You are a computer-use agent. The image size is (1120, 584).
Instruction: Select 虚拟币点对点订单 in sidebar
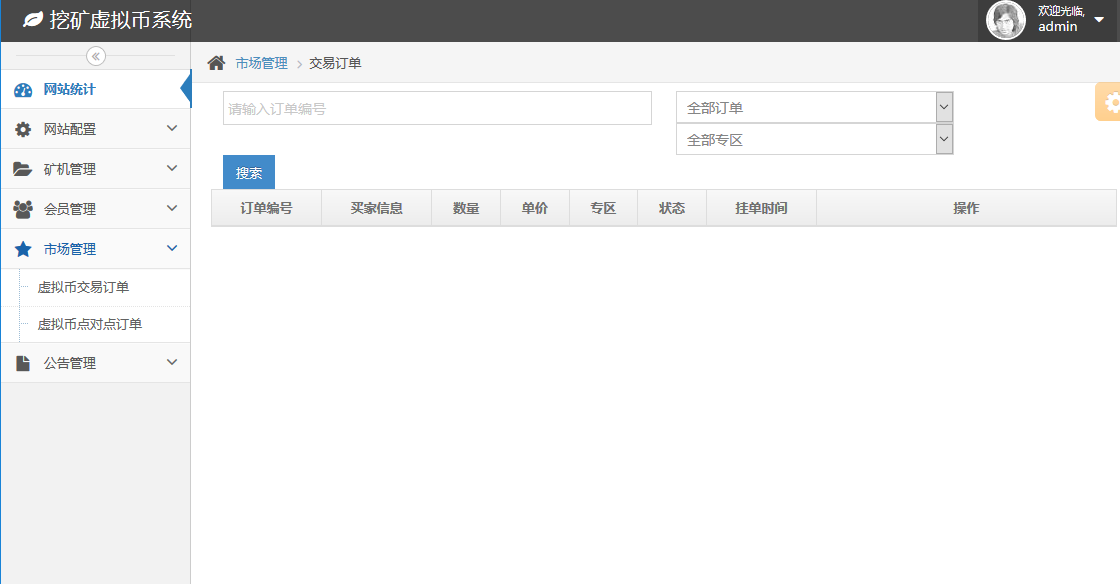click(89, 325)
